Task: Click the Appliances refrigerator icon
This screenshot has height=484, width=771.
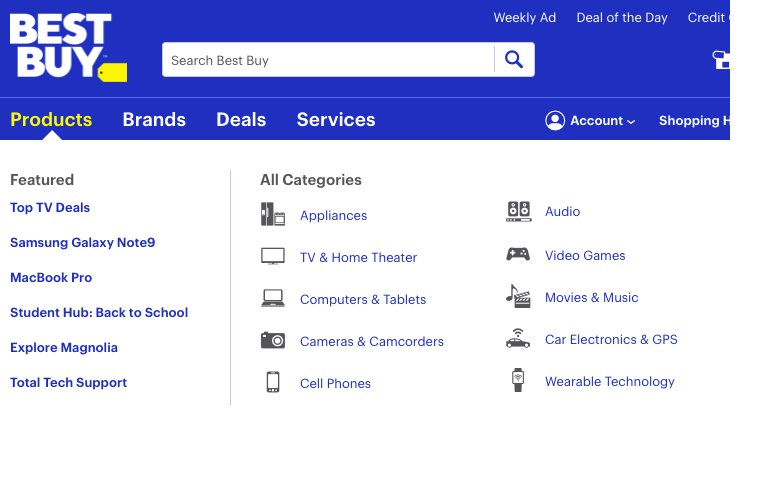Action: tap(273, 214)
